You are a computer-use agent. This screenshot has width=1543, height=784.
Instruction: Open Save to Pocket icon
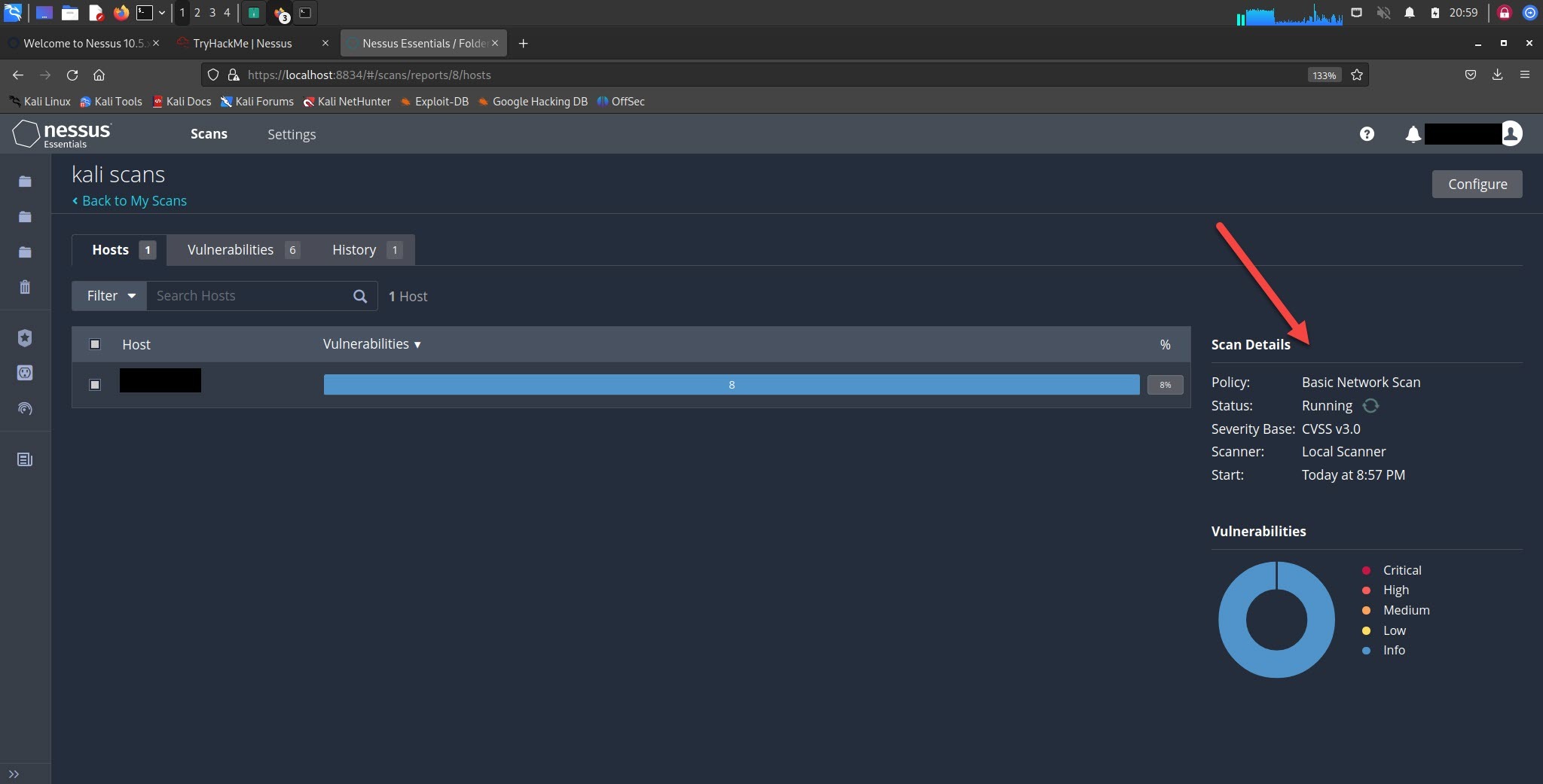(1470, 75)
